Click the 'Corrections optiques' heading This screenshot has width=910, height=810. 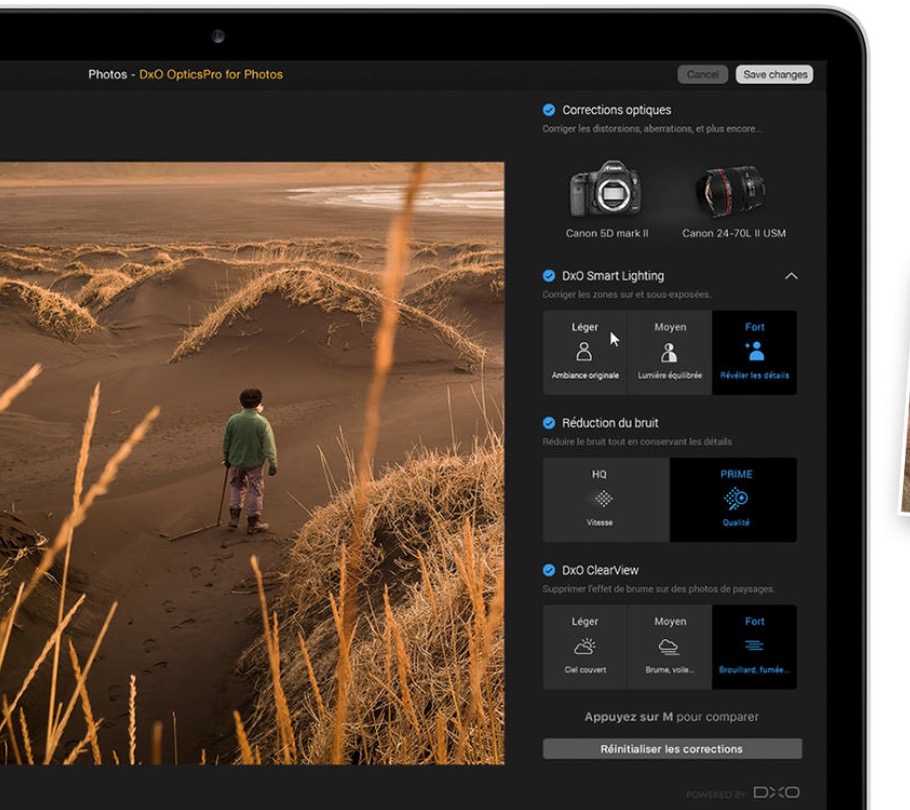pyautogui.click(x=616, y=110)
